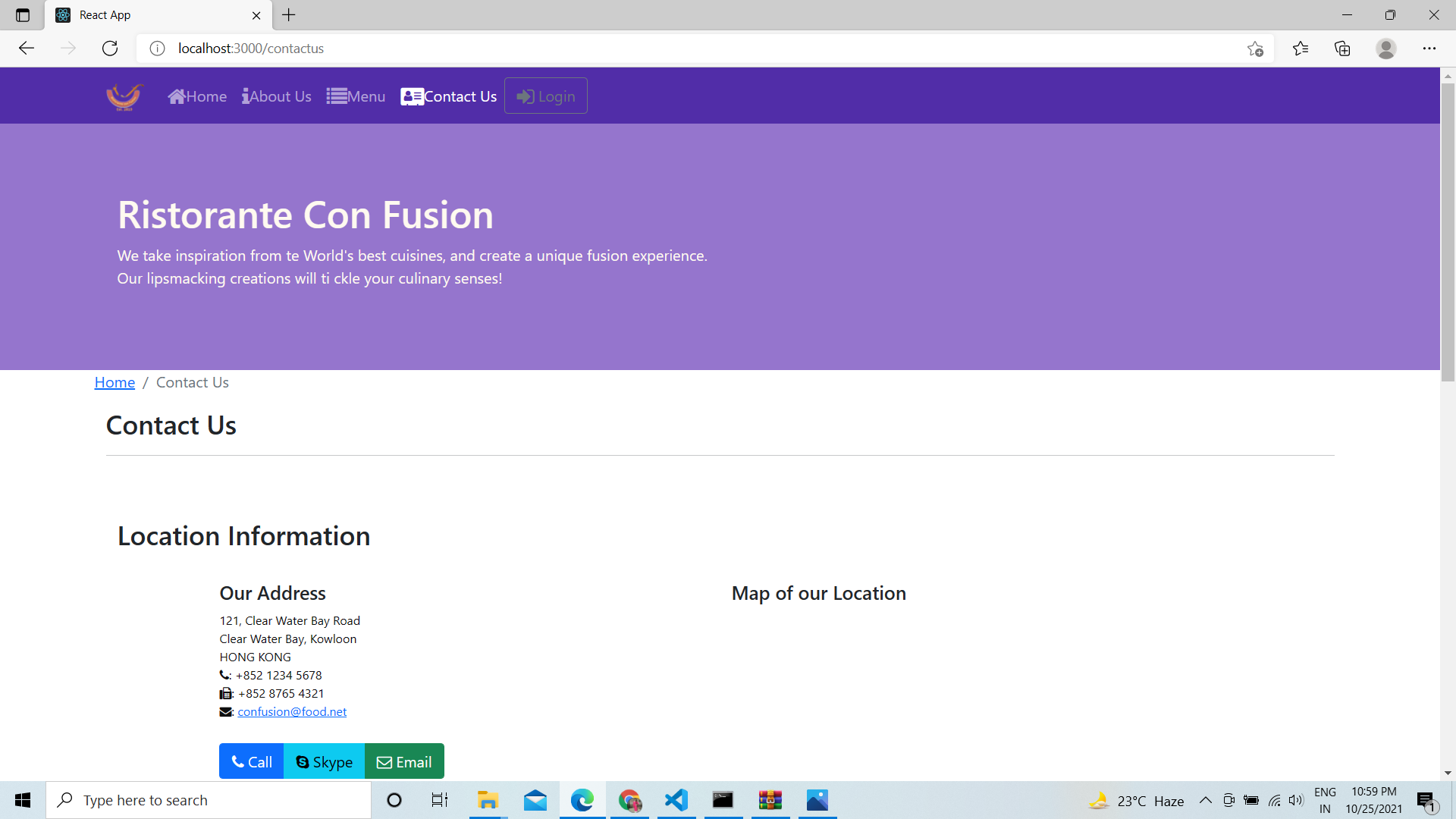Open Task View on taskbar
Screen dimensions: 1456x819
point(440,800)
